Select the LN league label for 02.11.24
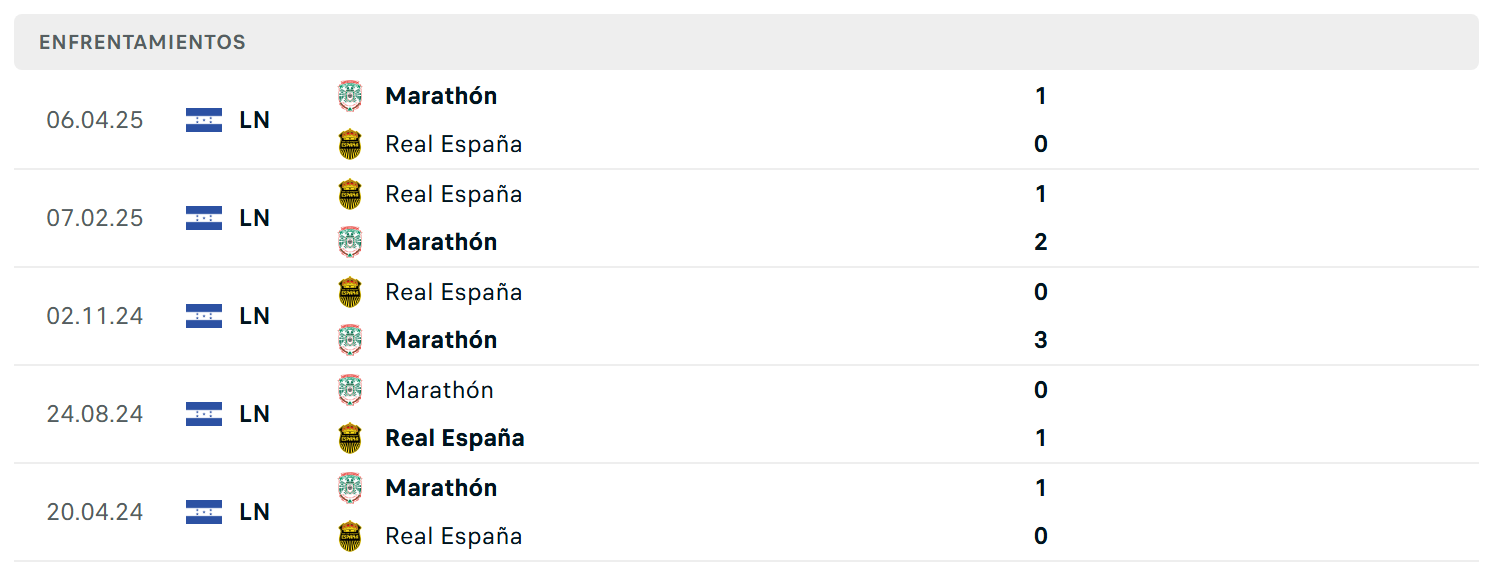Screen dimensions: 1495x577 [255, 316]
